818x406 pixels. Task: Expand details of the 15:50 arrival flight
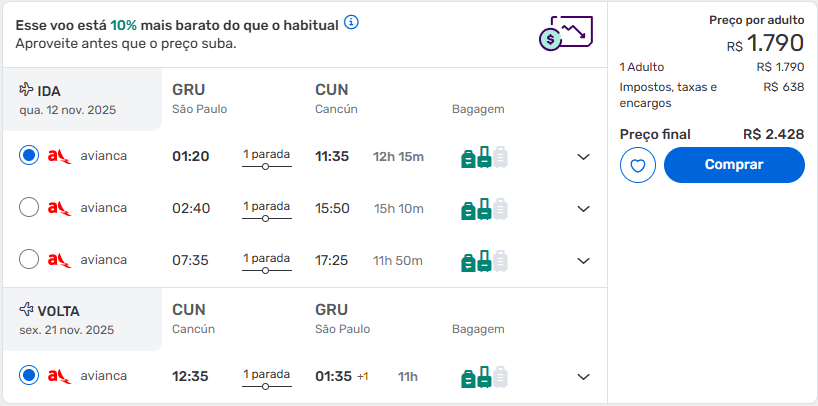pyautogui.click(x=584, y=209)
